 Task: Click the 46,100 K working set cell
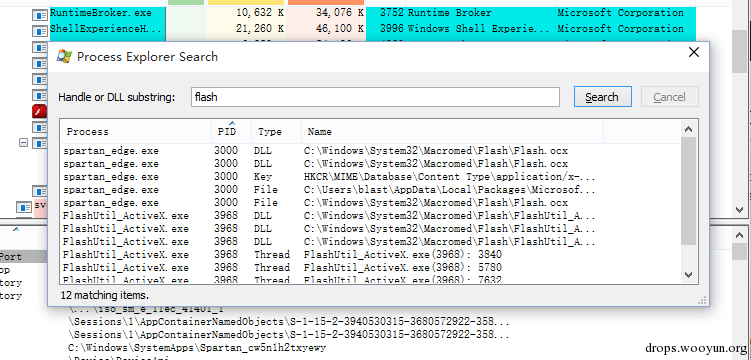coord(340,29)
